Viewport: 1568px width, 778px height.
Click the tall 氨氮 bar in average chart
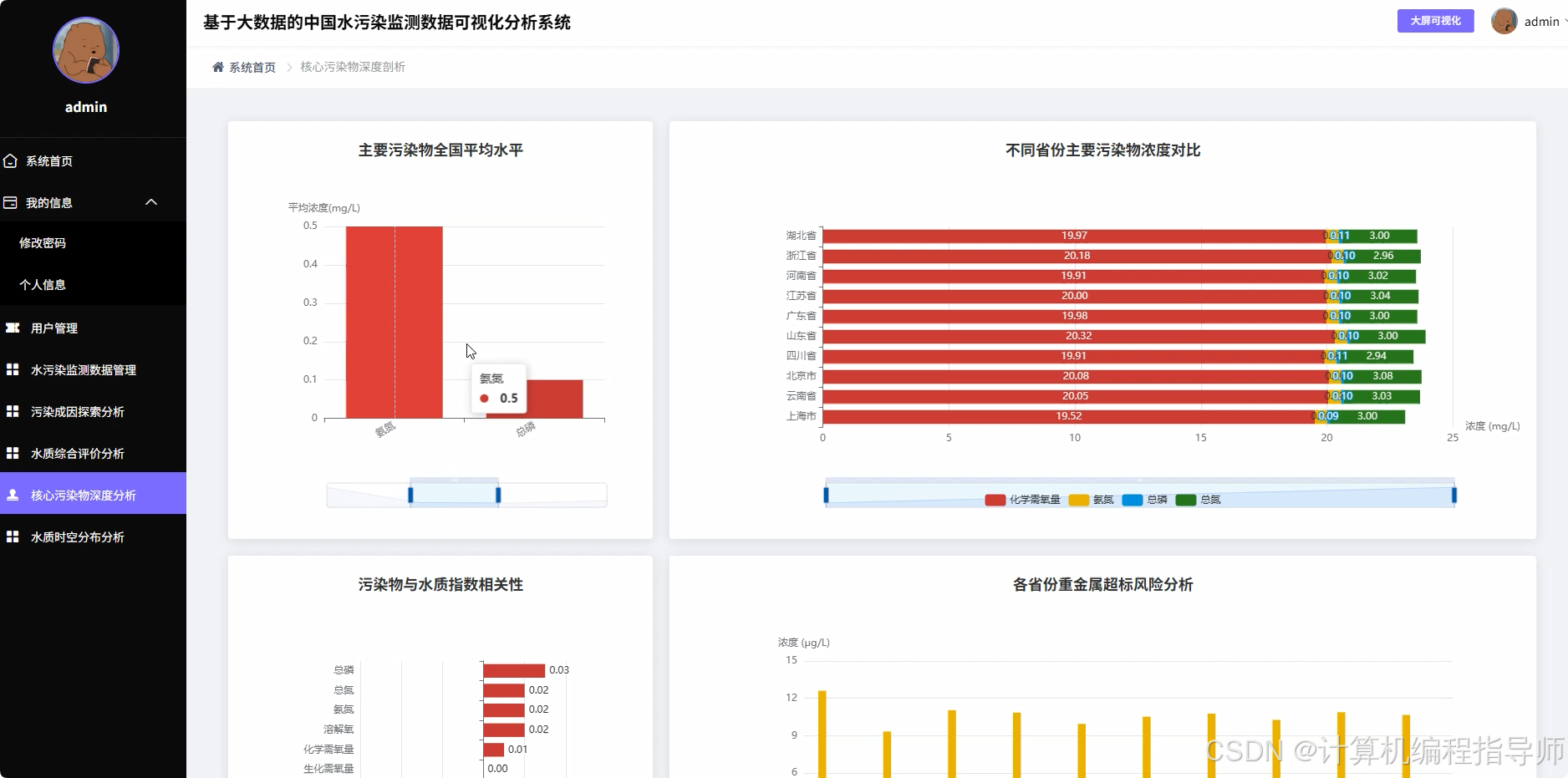pos(395,322)
